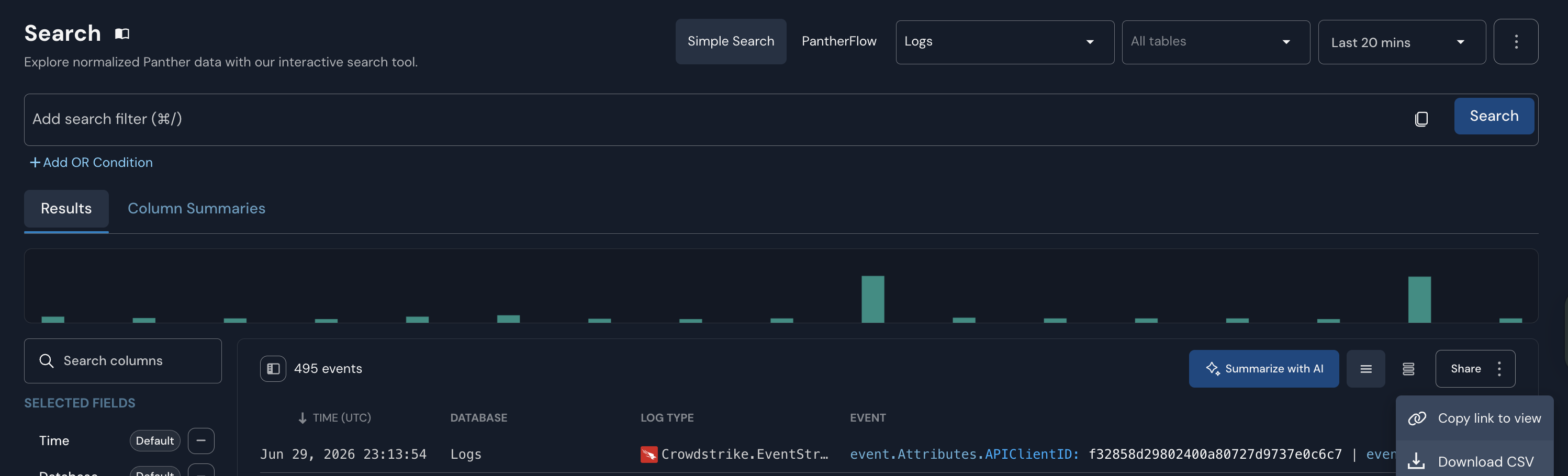Viewport: 1568px width, 476px height.
Task: Switch to expanded rows view icon
Action: tap(1408, 369)
